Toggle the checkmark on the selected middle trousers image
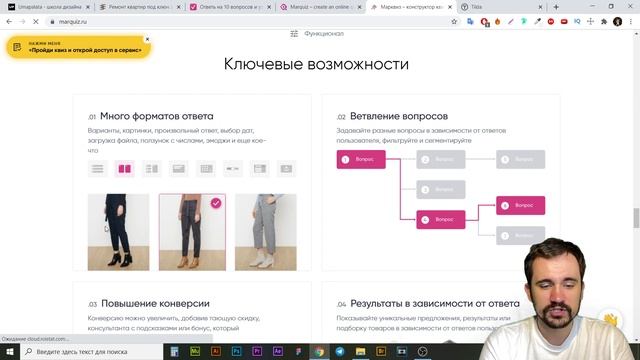Screen dimensions: 640x360 pyautogui.click(x=216, y=203)
